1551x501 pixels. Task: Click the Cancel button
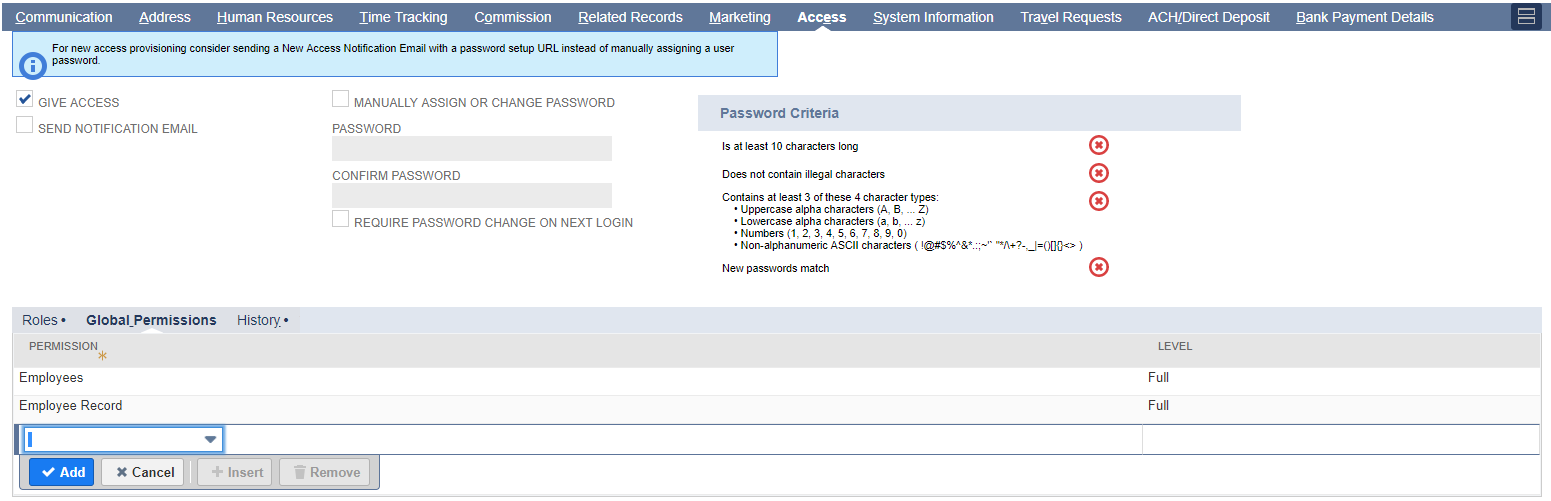pyautogui.click(x=142, y=472)
